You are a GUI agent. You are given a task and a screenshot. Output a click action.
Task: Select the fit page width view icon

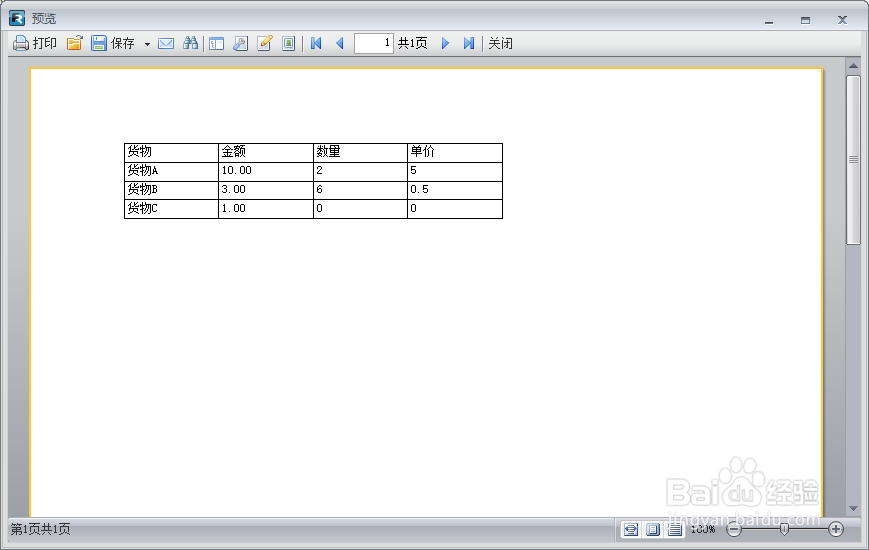[631, 529]
